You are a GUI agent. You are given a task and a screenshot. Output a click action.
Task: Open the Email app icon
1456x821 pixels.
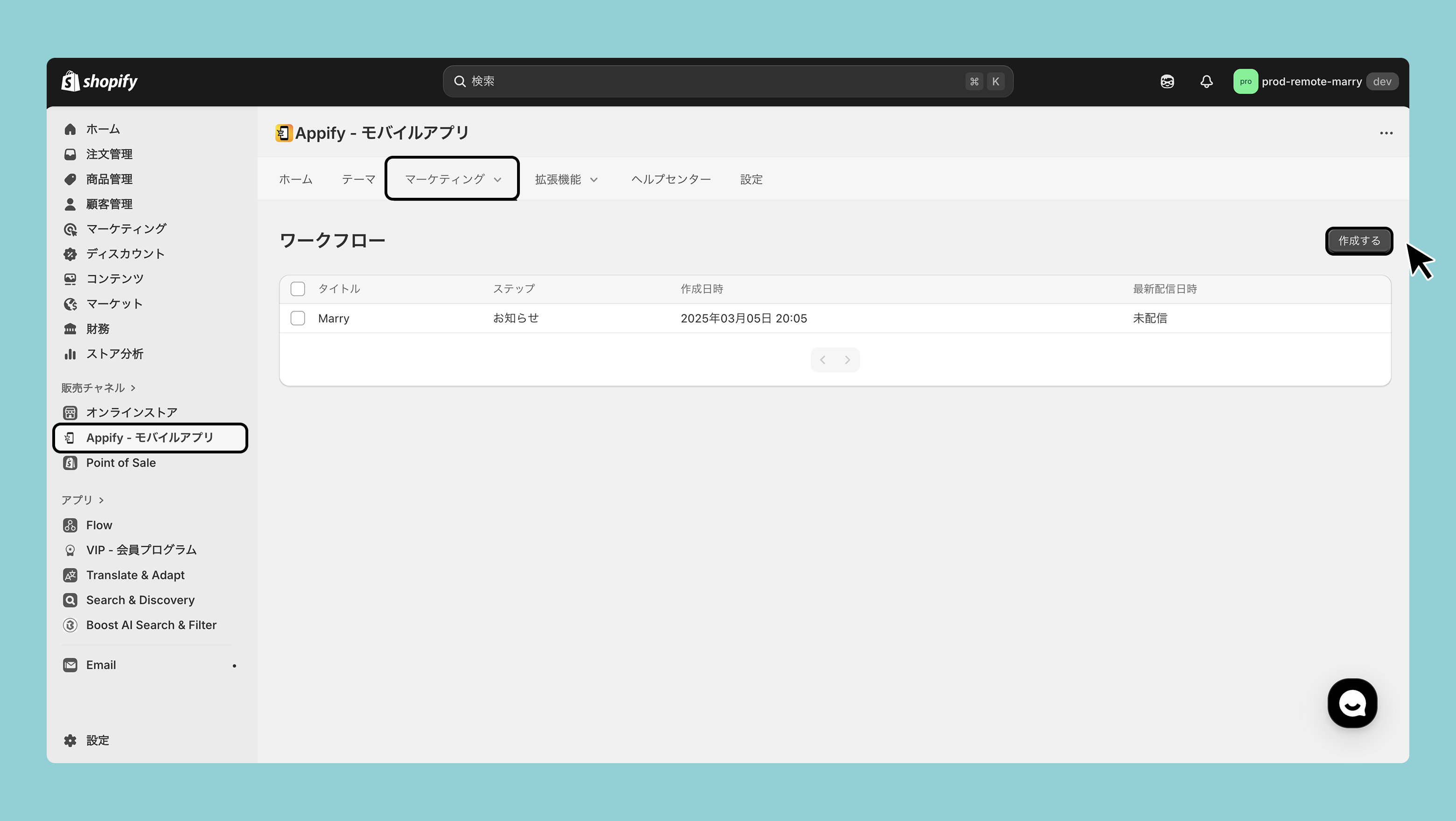pos(70,664)
